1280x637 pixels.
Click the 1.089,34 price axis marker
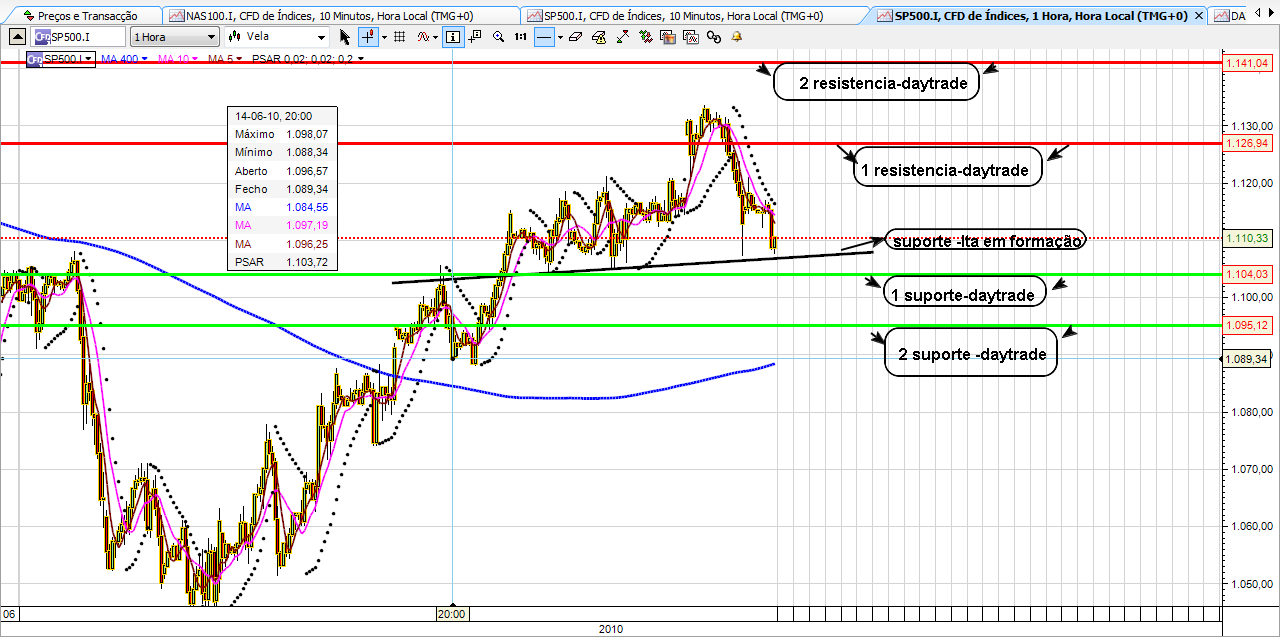[x=1248, y=358]
